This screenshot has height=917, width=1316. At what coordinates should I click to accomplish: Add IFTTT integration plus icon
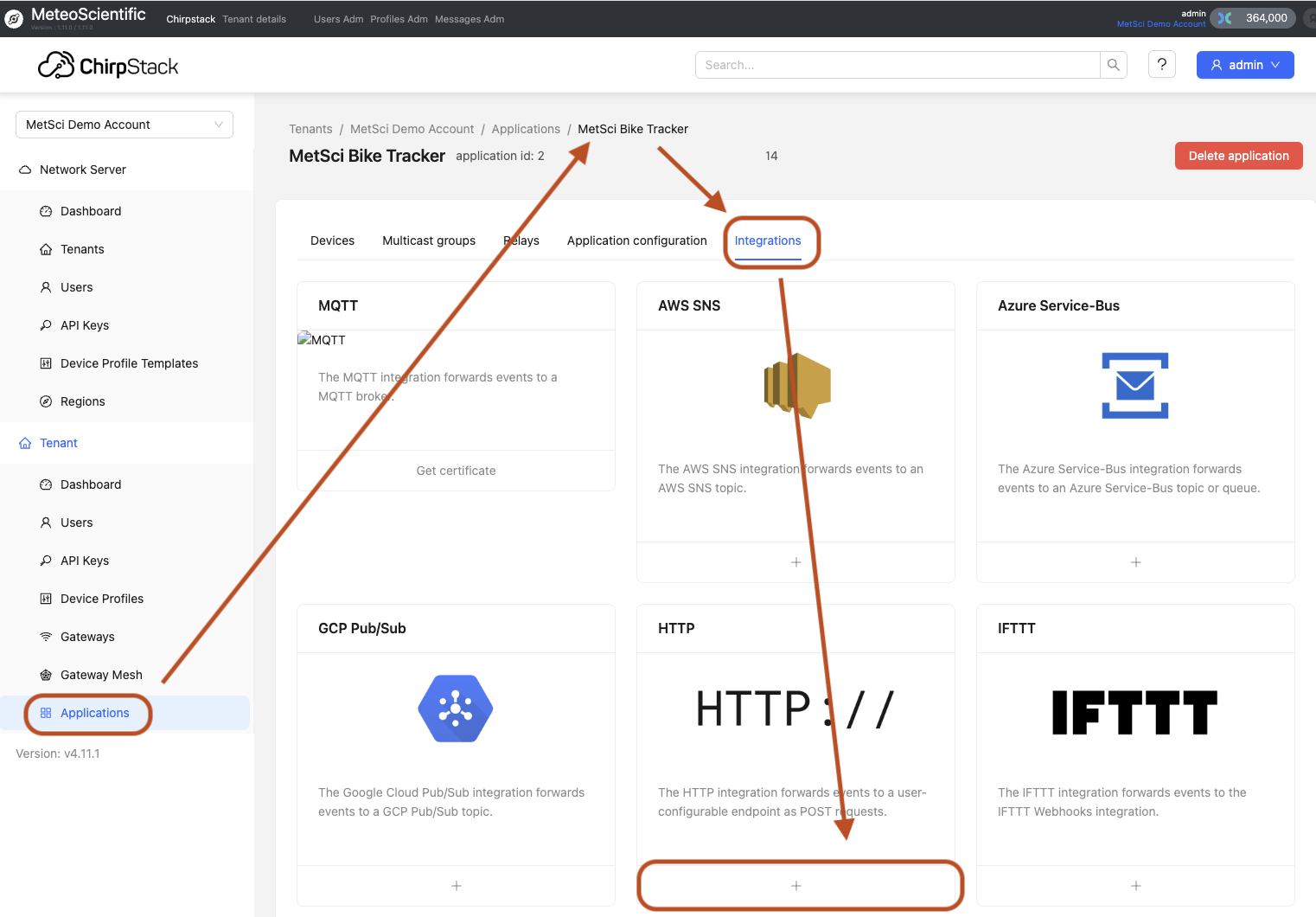click(1135, 886)
